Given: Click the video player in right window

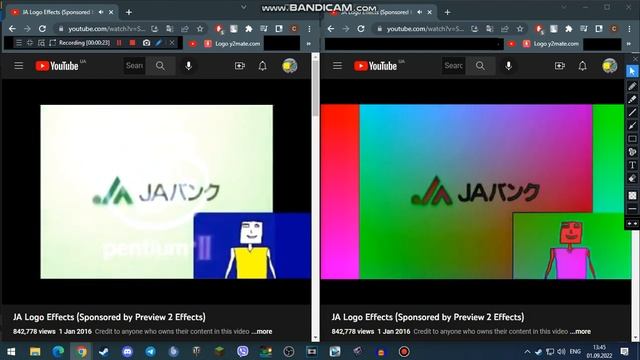Looking at the screenshot, I should point(476,191).
